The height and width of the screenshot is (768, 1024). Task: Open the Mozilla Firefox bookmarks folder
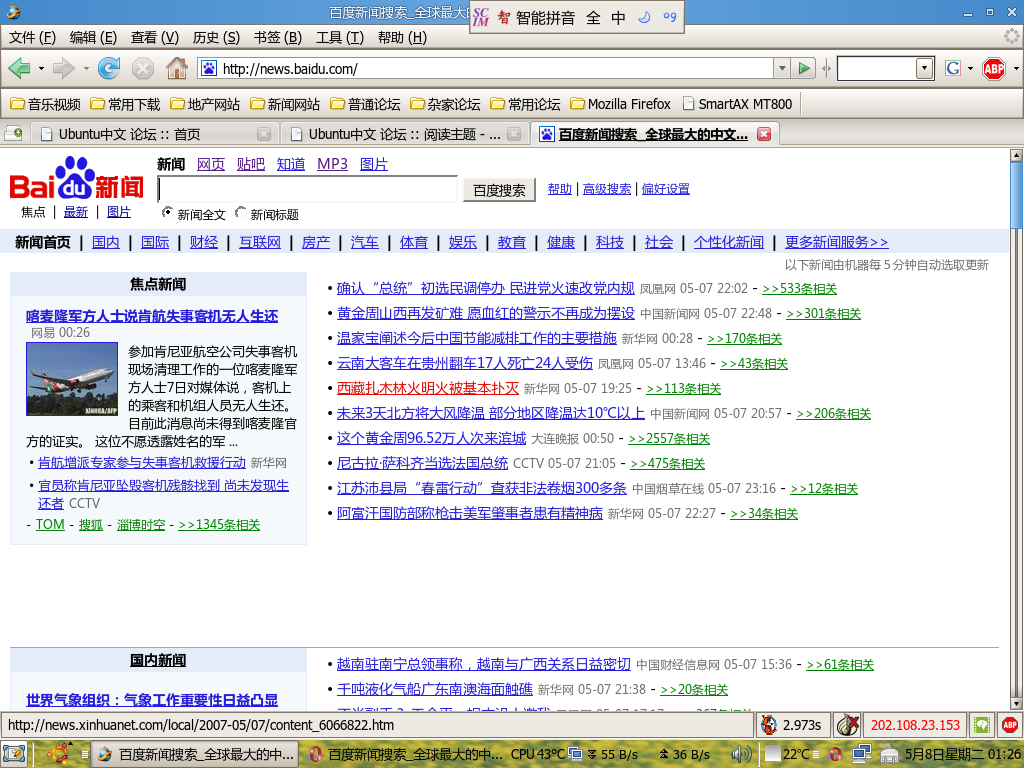[620, 104]
